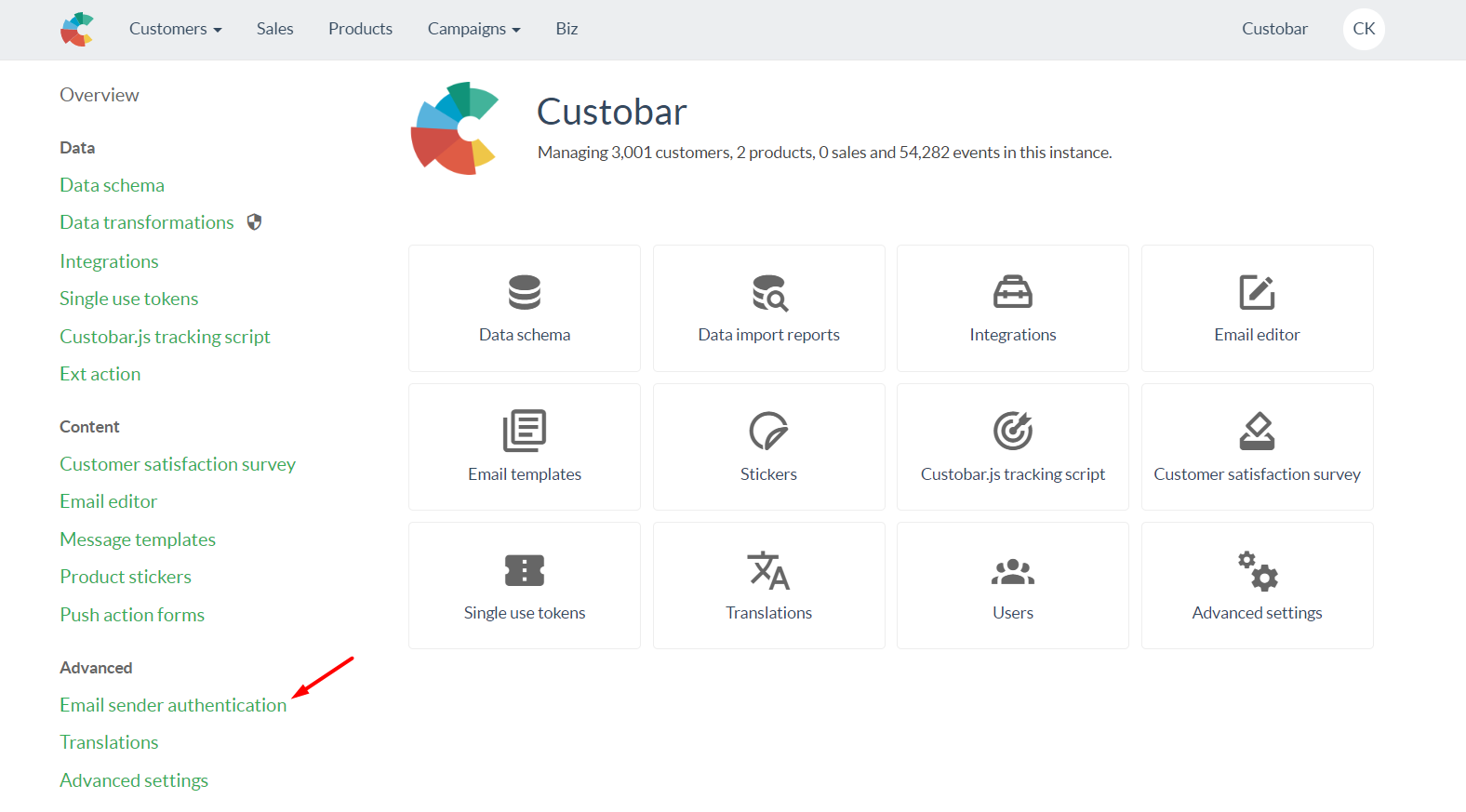The width and height of the screenshot is (1466, 812).
Task: Open Customer satisfaction survey sidebar link
Action: point(178,464)
